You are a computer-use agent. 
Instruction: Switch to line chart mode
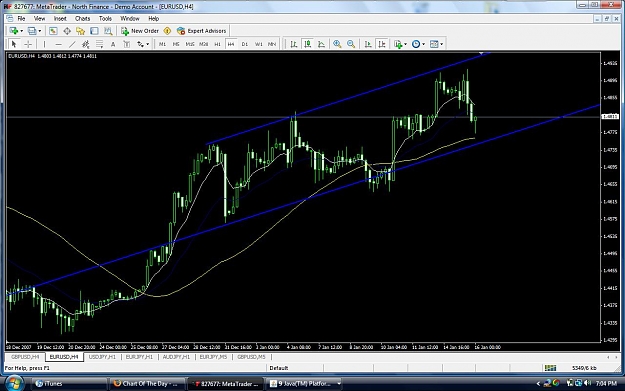pos(321,44)
